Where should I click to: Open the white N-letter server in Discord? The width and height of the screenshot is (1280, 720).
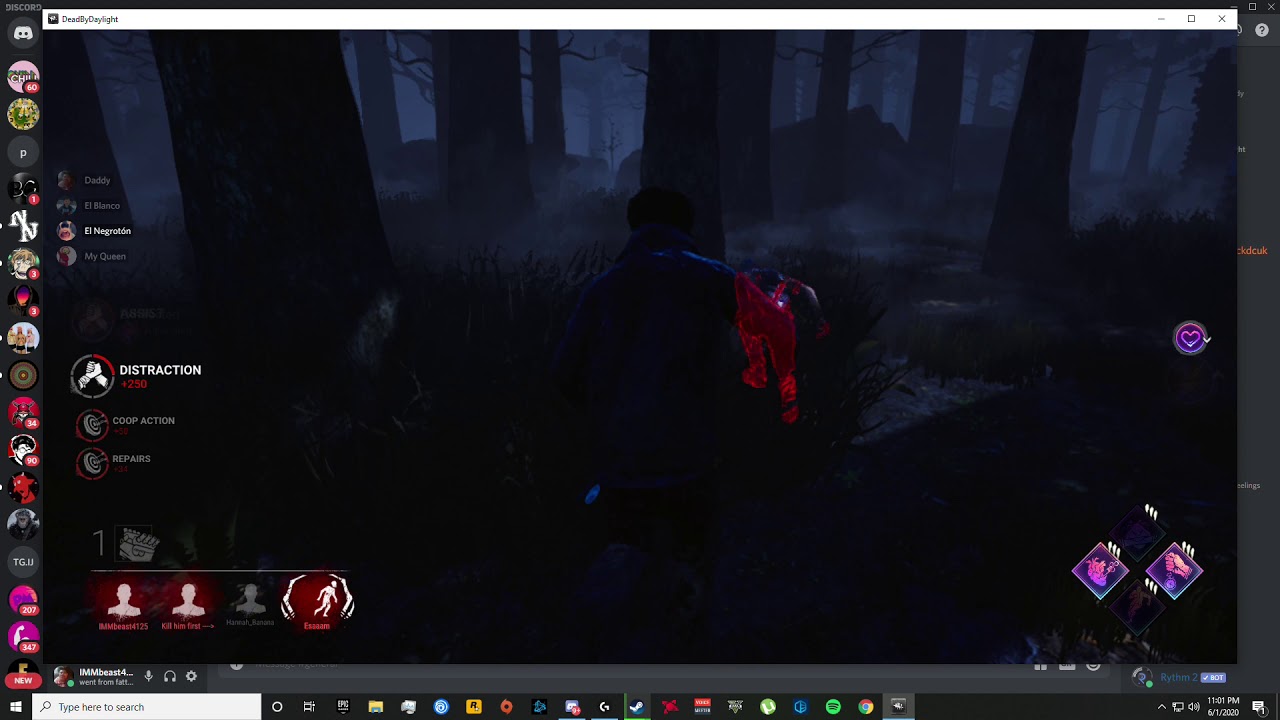(23, 227)
